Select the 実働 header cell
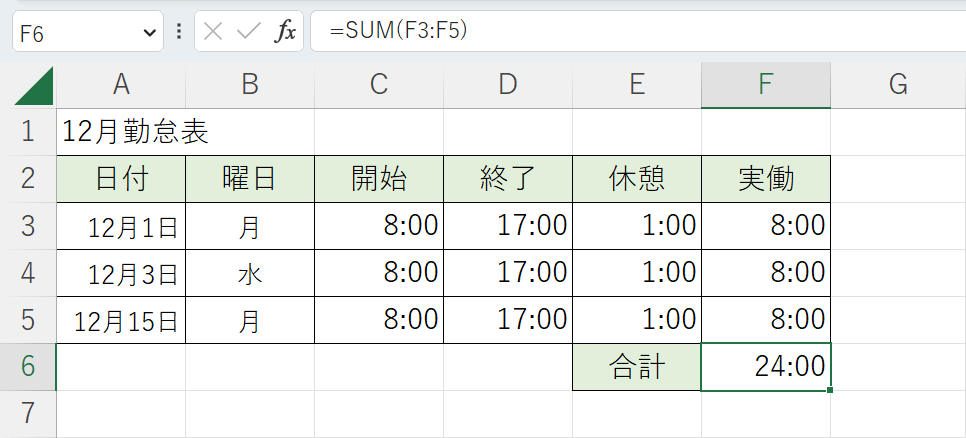This screenshot has width=966, height=438. click(x=766, y=179)
